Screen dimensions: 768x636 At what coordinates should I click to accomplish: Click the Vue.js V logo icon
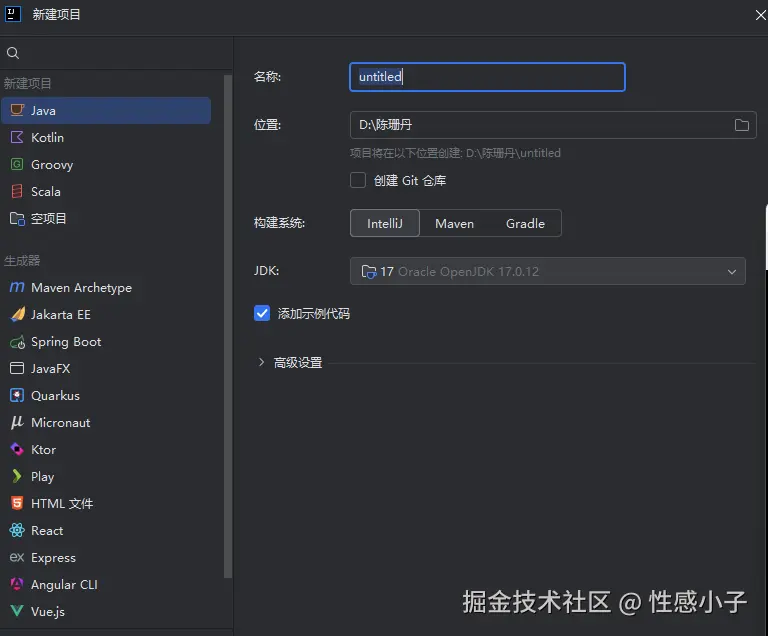coord(17,611)
